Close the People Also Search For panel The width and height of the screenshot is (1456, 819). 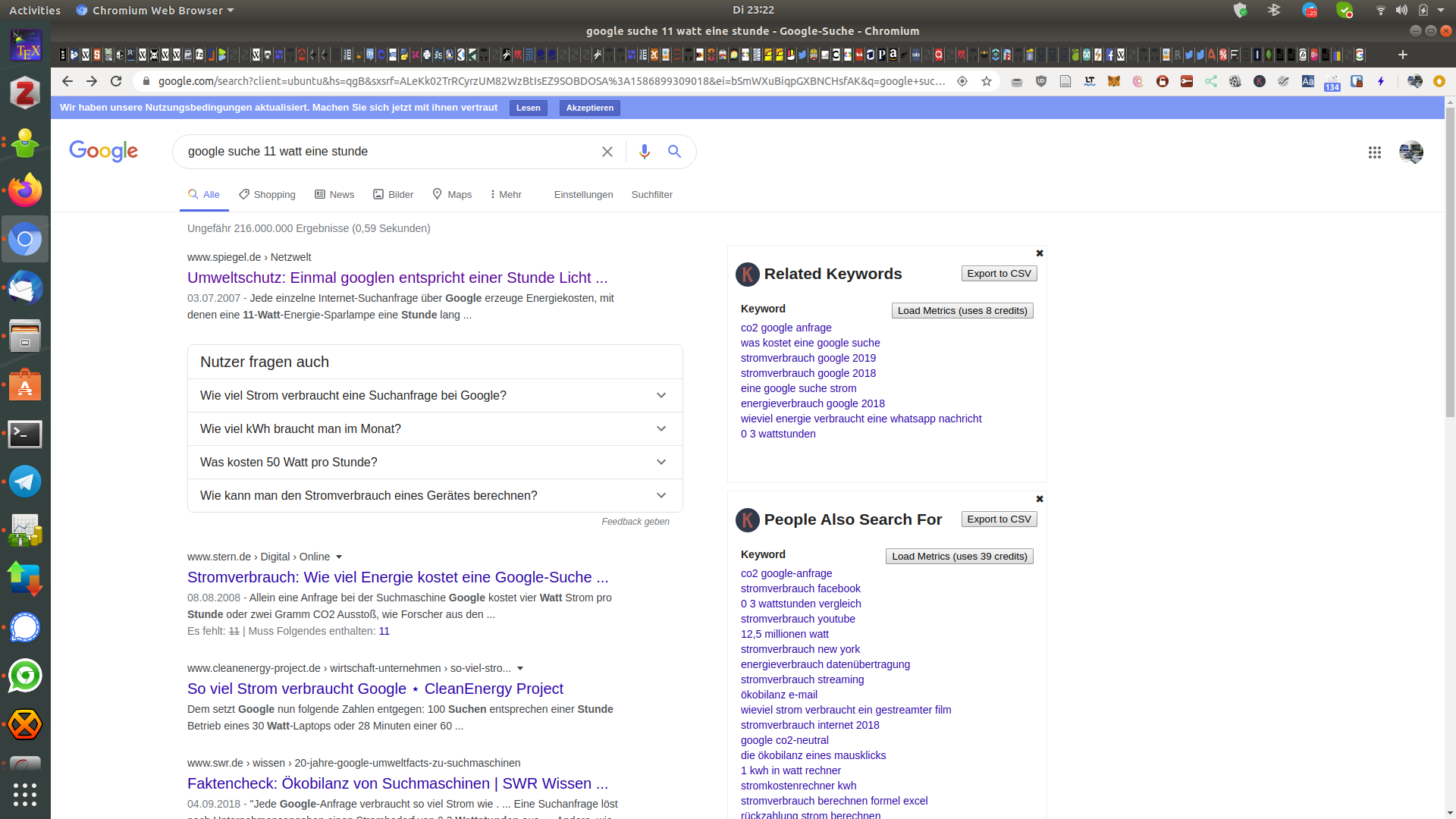[x=1040, y=499]
